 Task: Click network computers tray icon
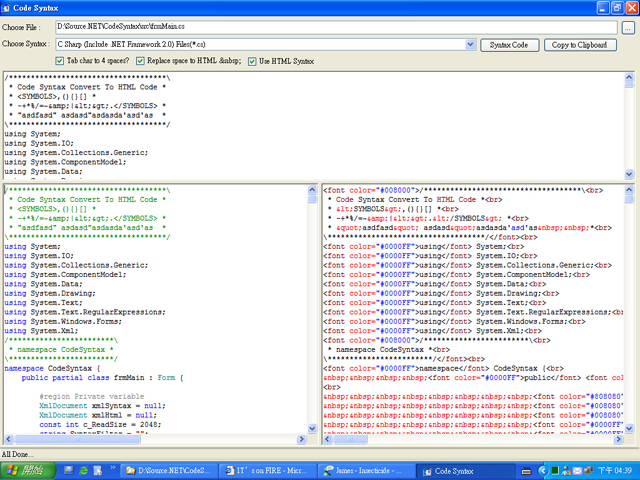coord(589,471)
